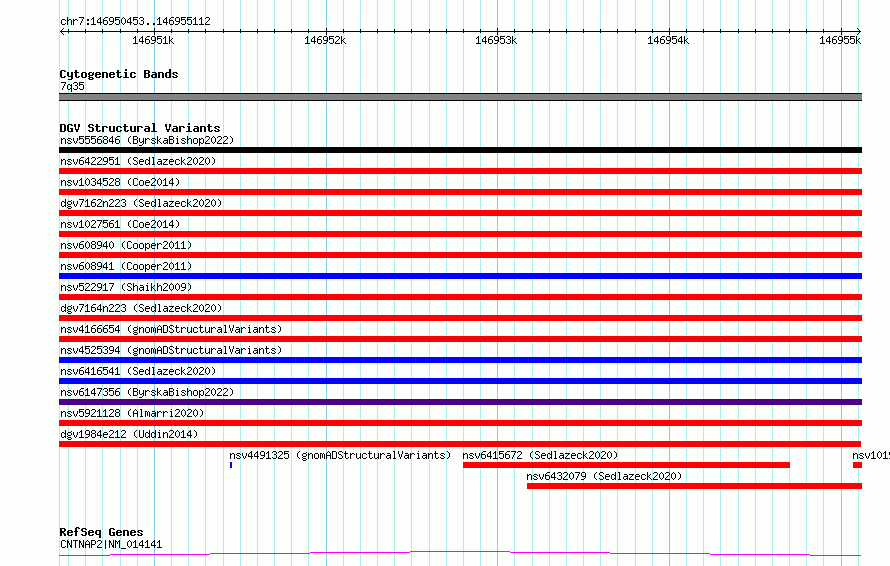Click the RefSeq Genes track title
This screenshot has height=566, width=890.
pyautogui.click(x=101, y=533)
